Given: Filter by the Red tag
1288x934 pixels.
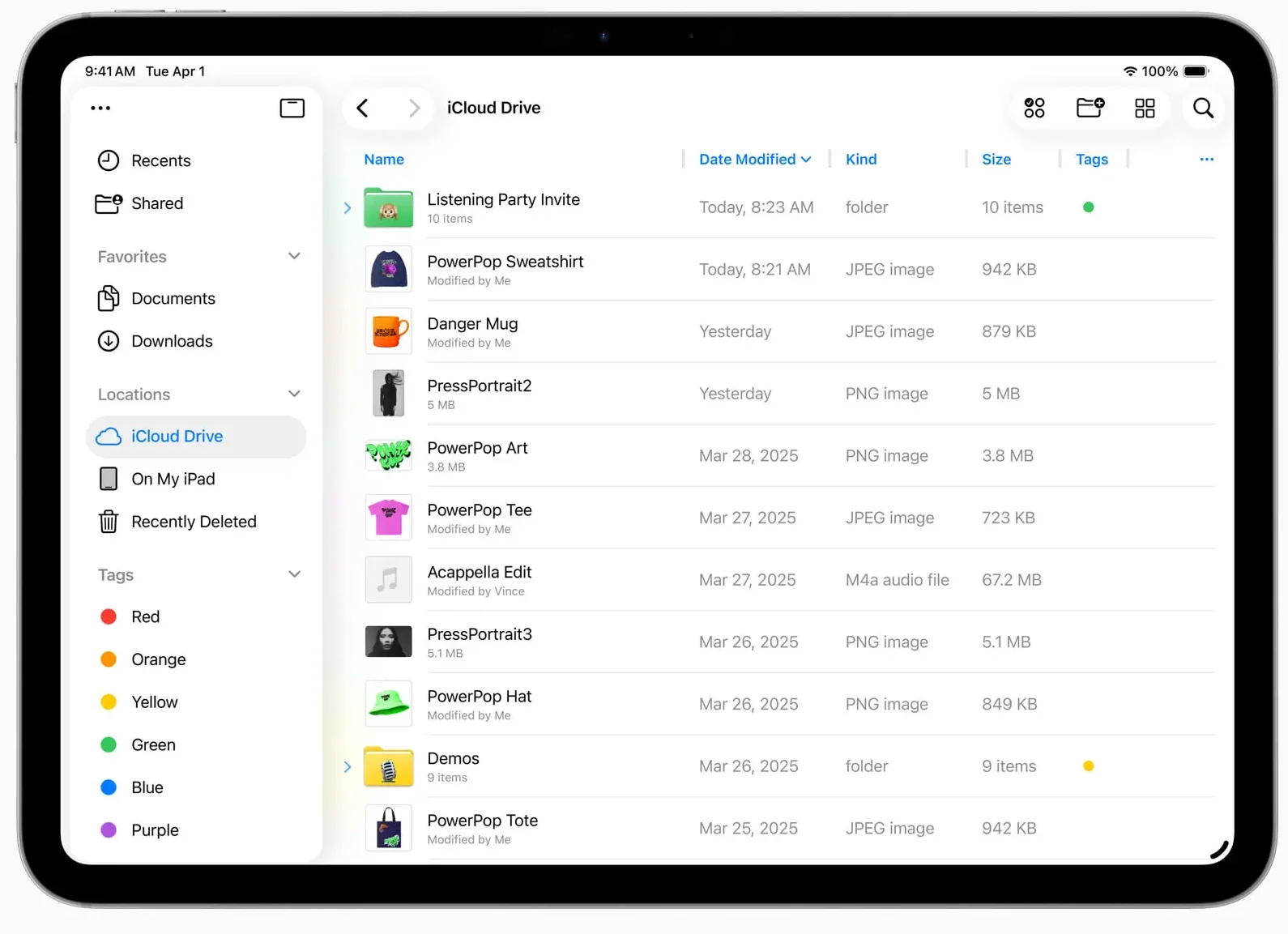Looking at the screenshot, I should tap(145, 616).
